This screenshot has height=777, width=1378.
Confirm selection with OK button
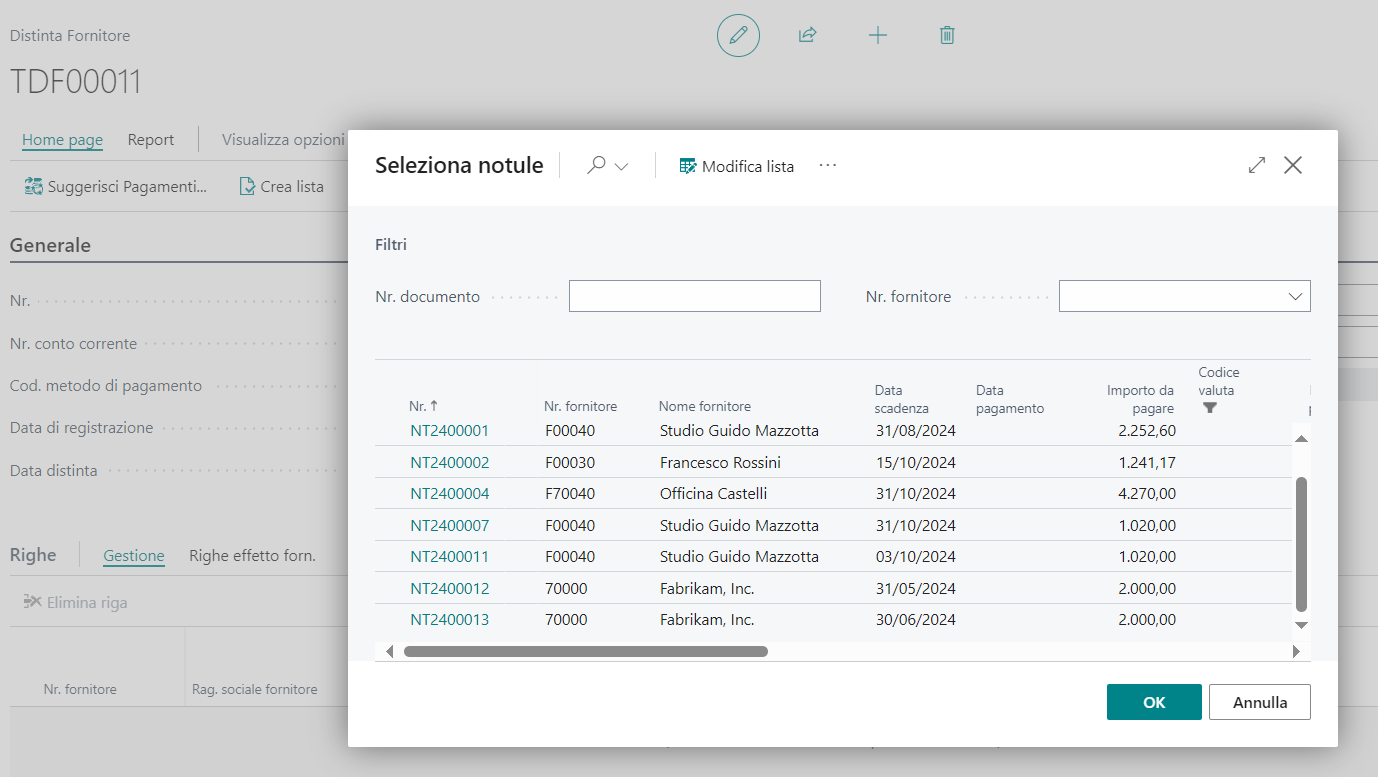pyautogui.click(x=1153, y=702)
